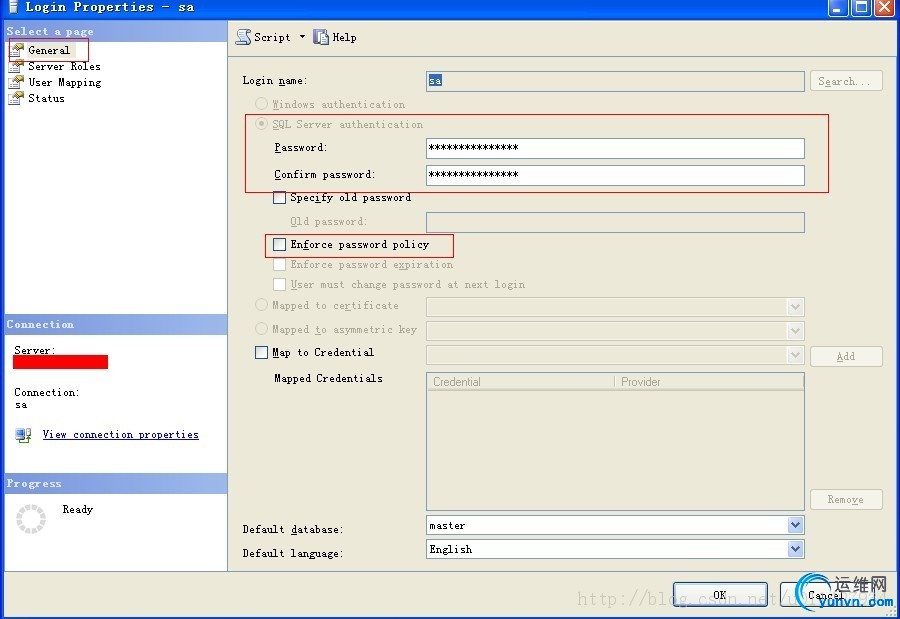
Task: Tick the Specify old password checkbox
Action: pos(280,198)
